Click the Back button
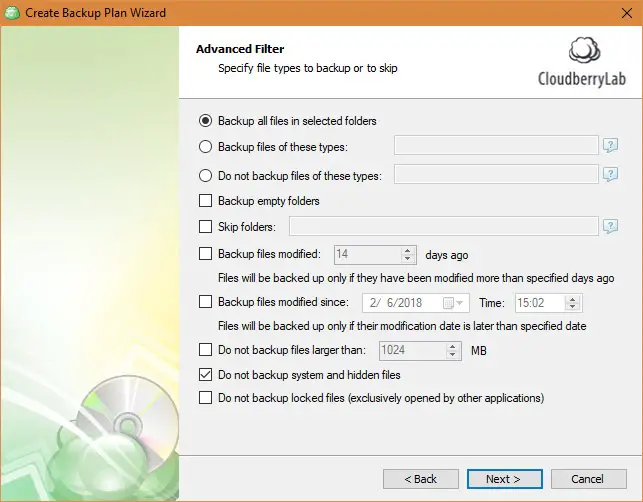This screenshot has height=502, width=643. coord(421,479)
